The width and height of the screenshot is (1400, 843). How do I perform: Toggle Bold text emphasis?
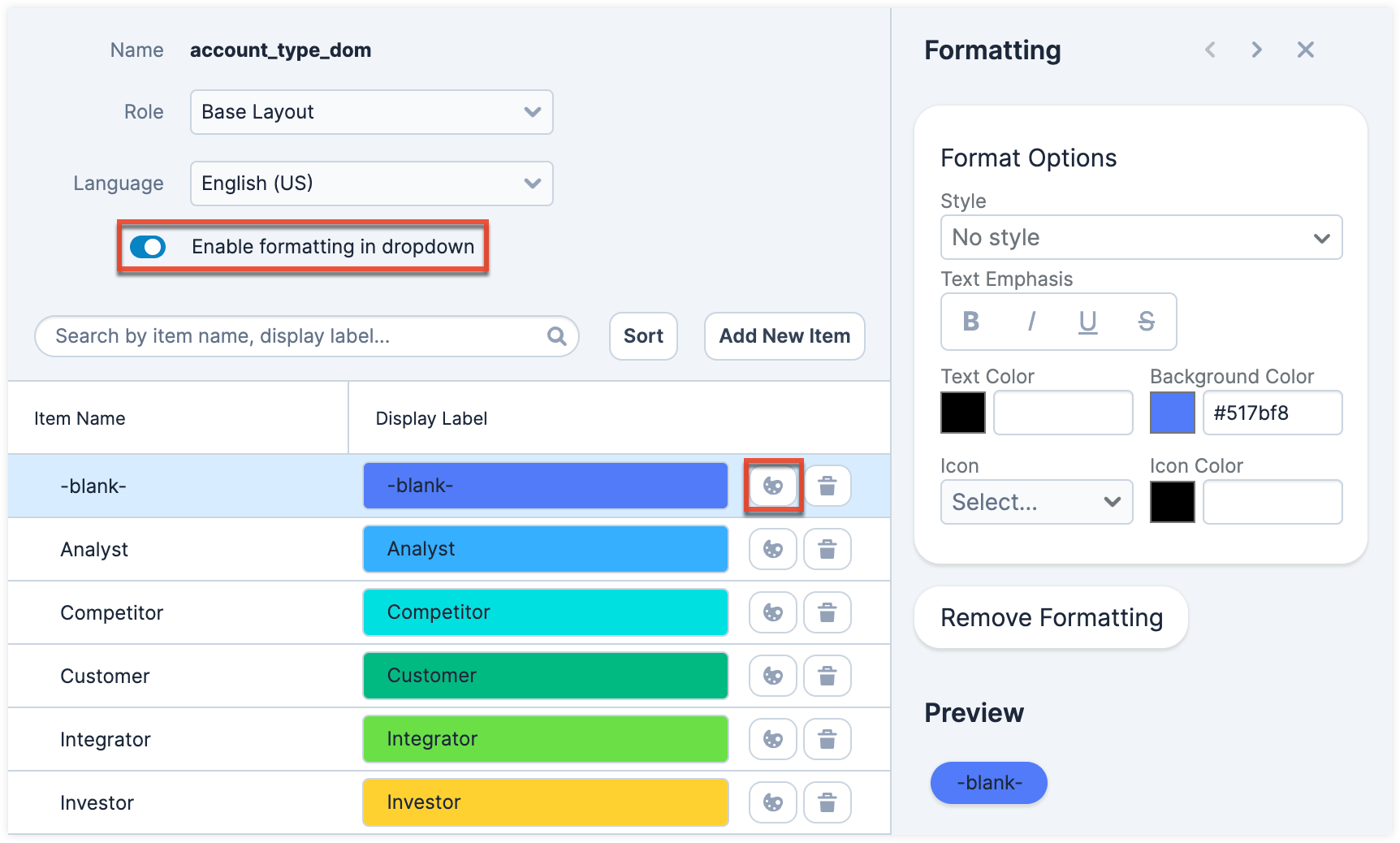[970, 322]
